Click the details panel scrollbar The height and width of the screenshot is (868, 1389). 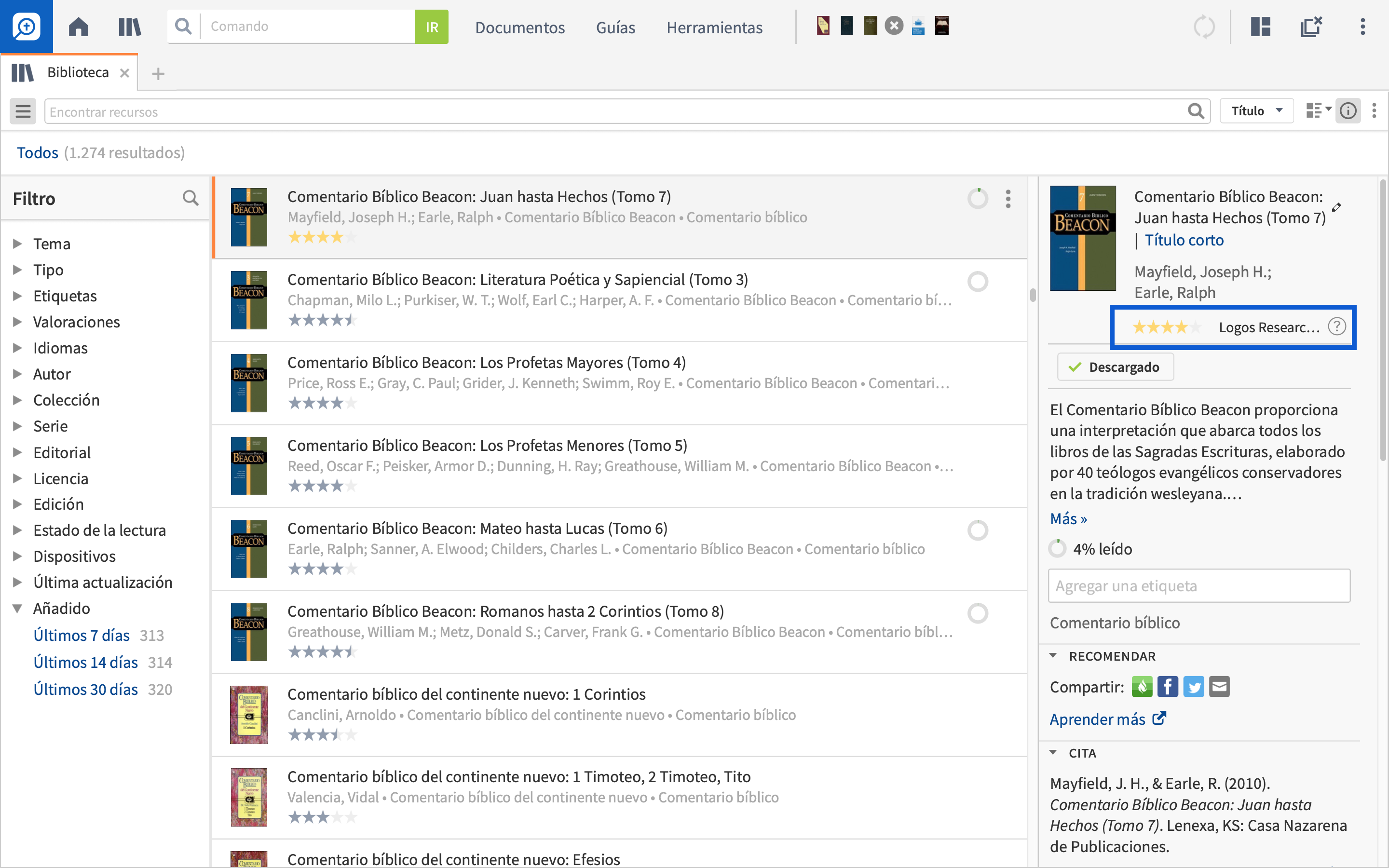click(x=1383, y=319)
